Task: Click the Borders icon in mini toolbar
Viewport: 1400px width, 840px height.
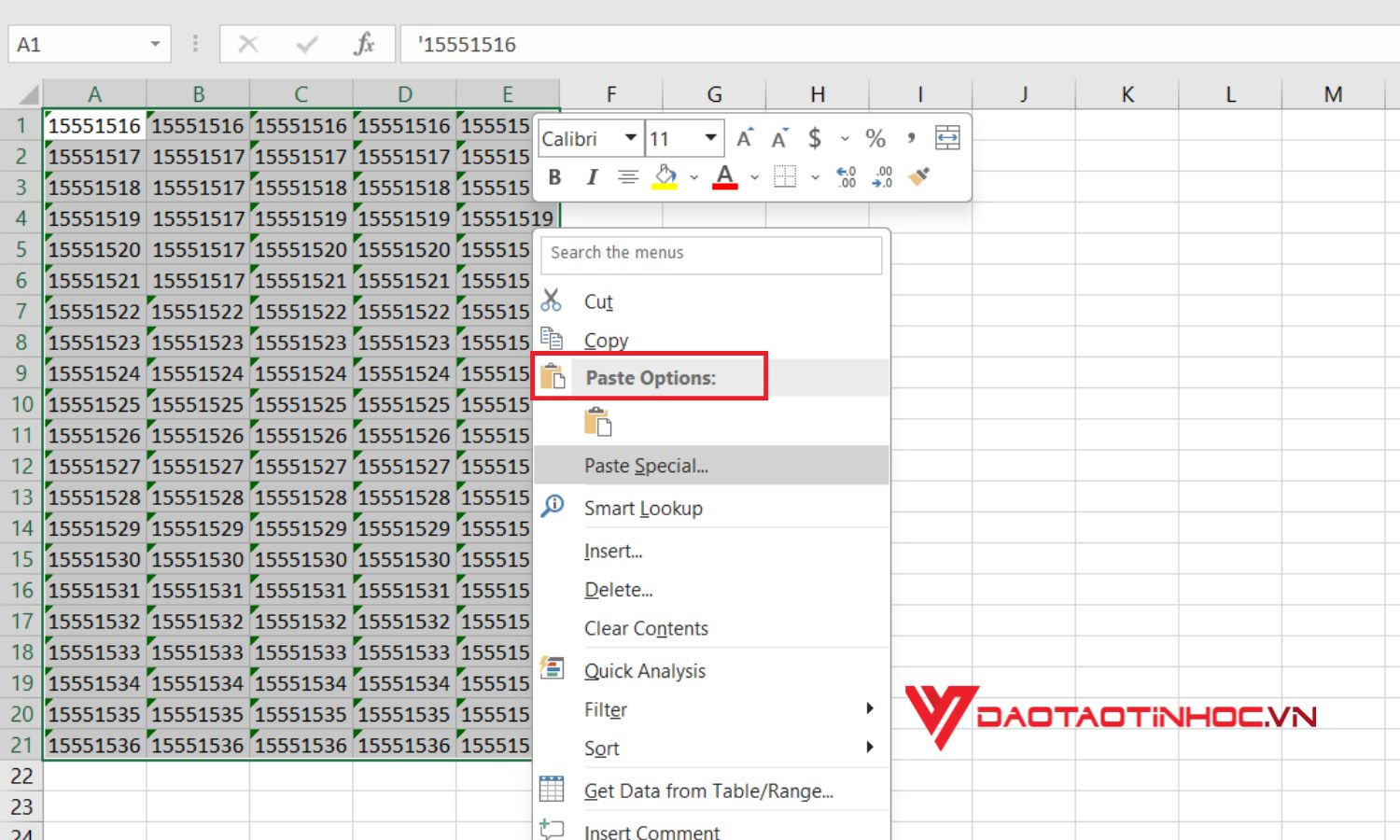Action: click(x=785, y=177)
